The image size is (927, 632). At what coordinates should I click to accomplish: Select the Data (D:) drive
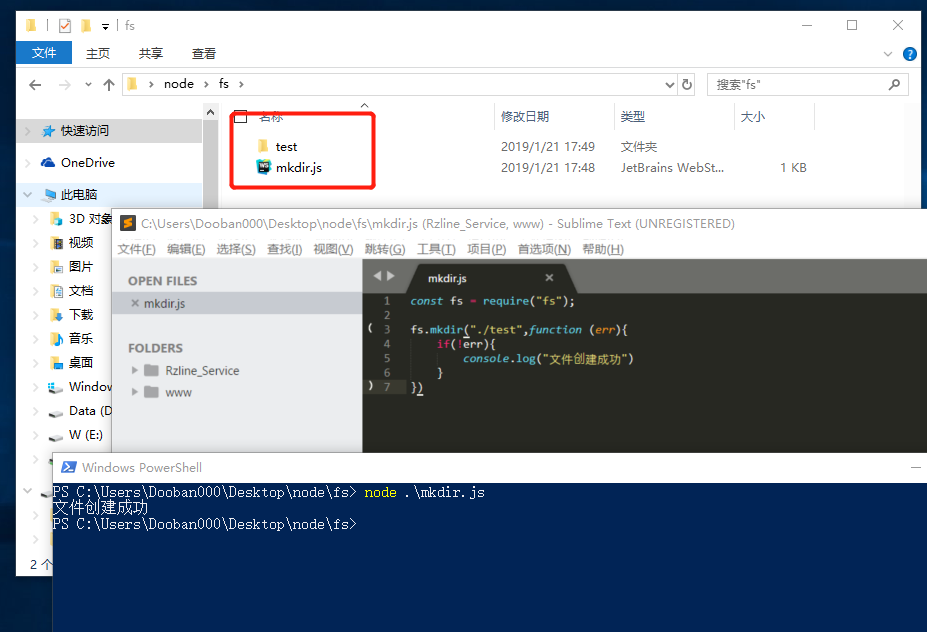(x=90, y=411)
